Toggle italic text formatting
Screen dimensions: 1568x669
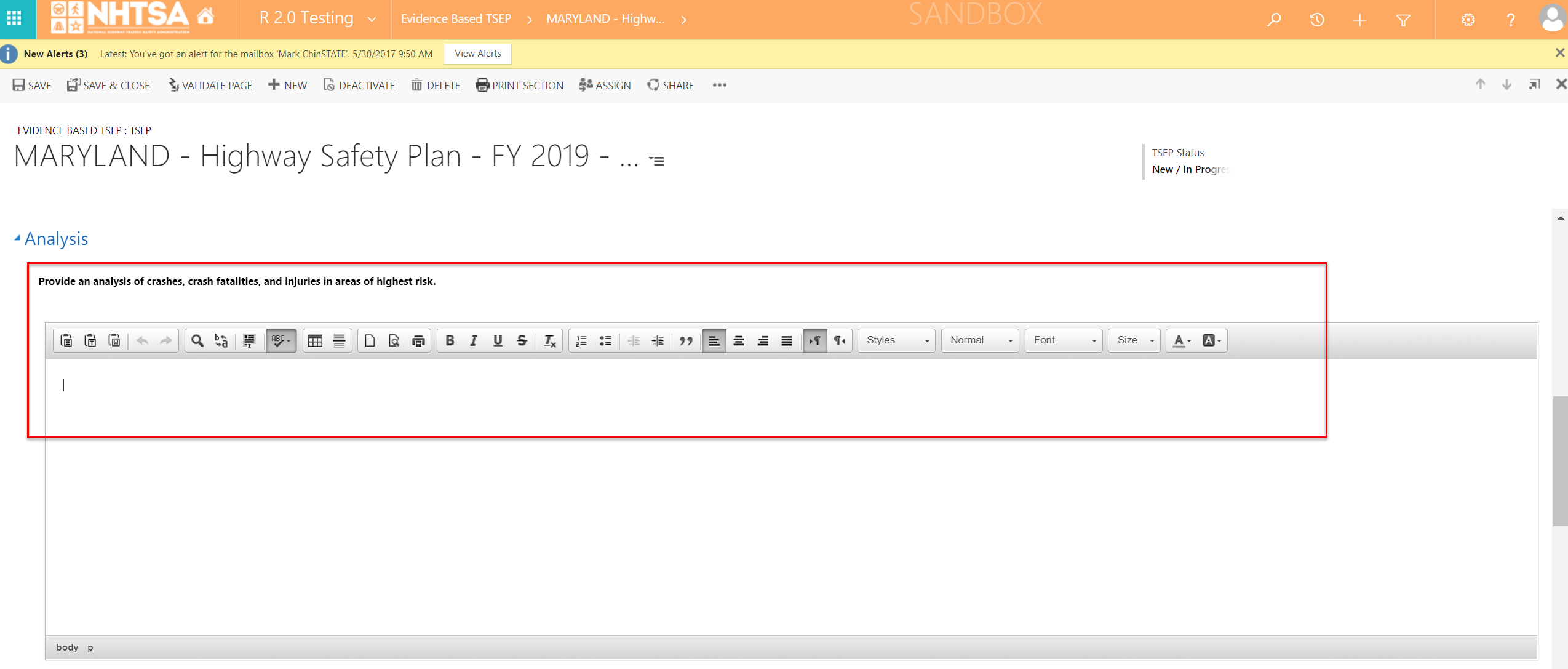[x=473, y=340]
